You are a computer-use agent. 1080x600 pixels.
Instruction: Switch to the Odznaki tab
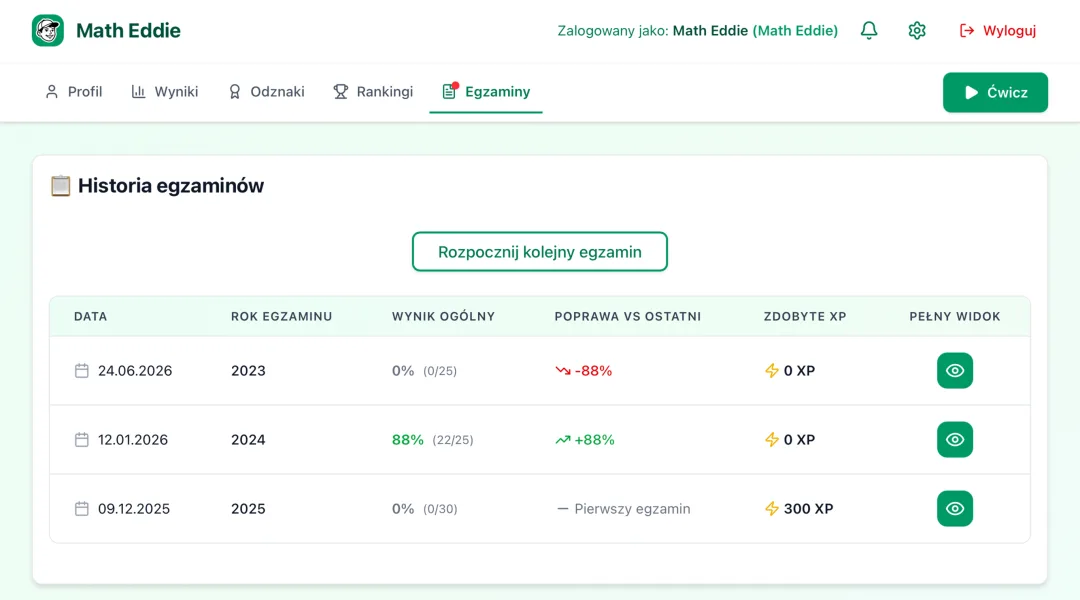point(266,92)
